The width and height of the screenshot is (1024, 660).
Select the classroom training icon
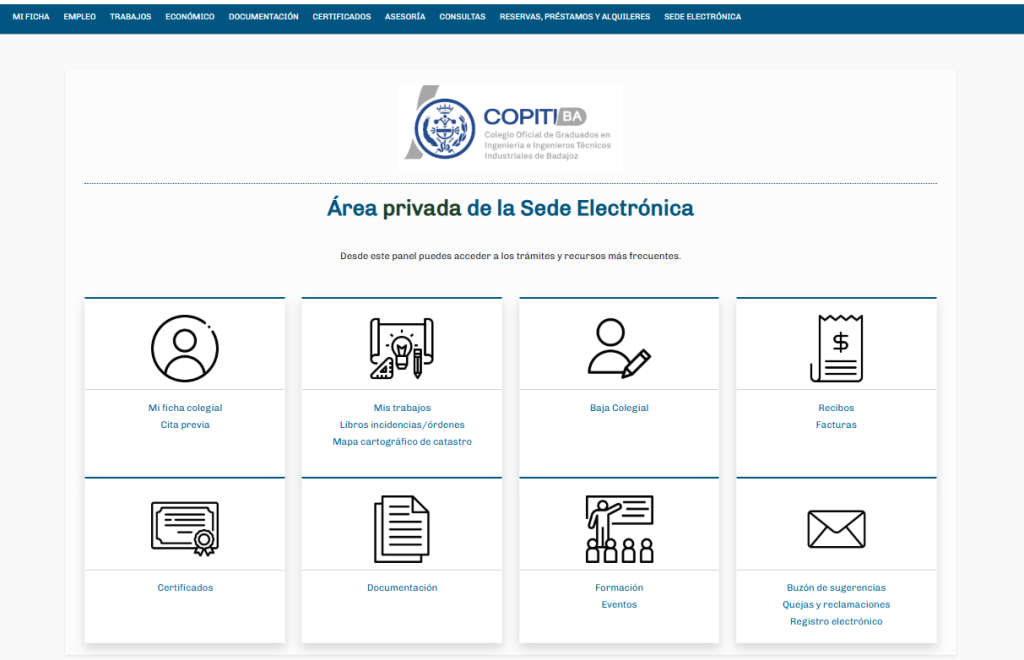[x=619, y=529]
